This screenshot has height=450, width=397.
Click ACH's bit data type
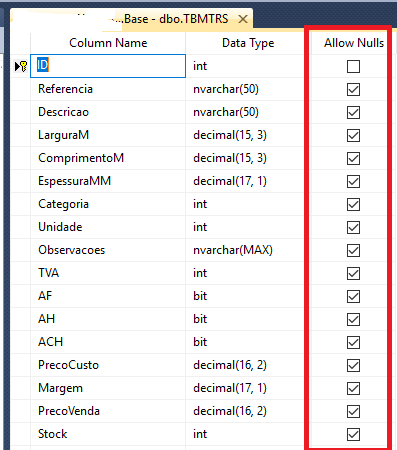pyautogui.click(x=245, y=342)
